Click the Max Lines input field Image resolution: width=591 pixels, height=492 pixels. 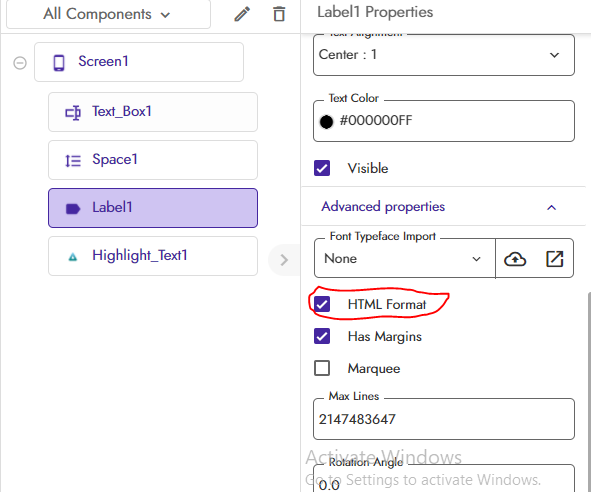(444, 419)
